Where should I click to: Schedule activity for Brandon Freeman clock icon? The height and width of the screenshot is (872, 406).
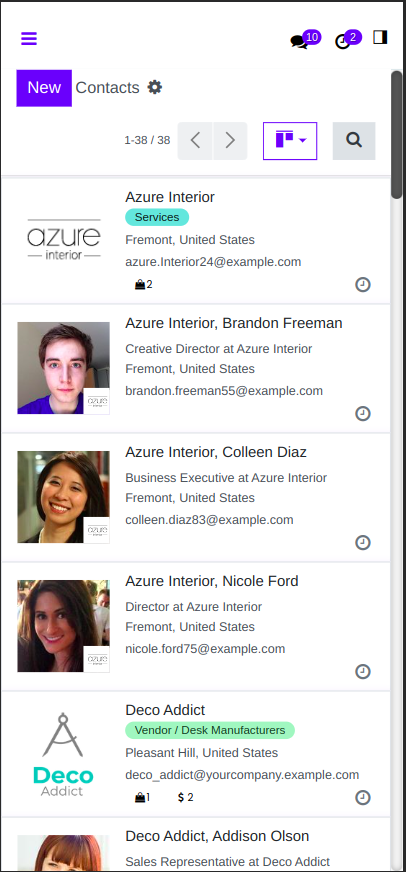[x=363, y=414]
